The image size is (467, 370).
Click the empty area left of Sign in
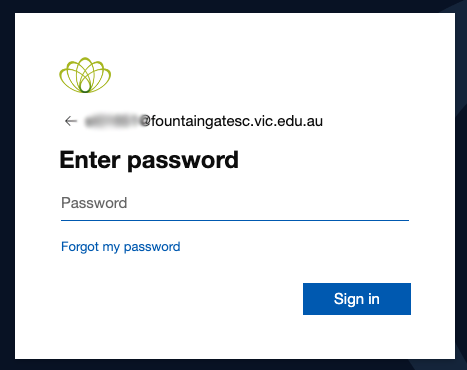coord(182,299)
